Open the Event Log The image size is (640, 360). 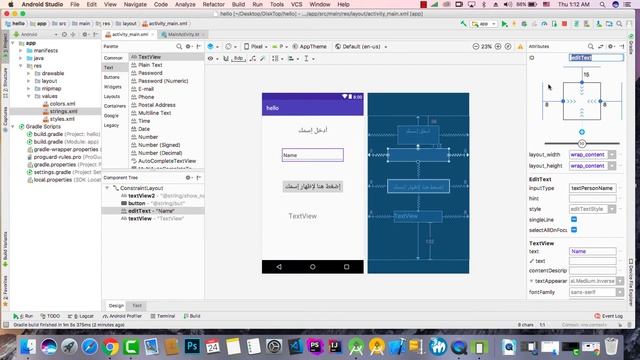click(609, 316)
